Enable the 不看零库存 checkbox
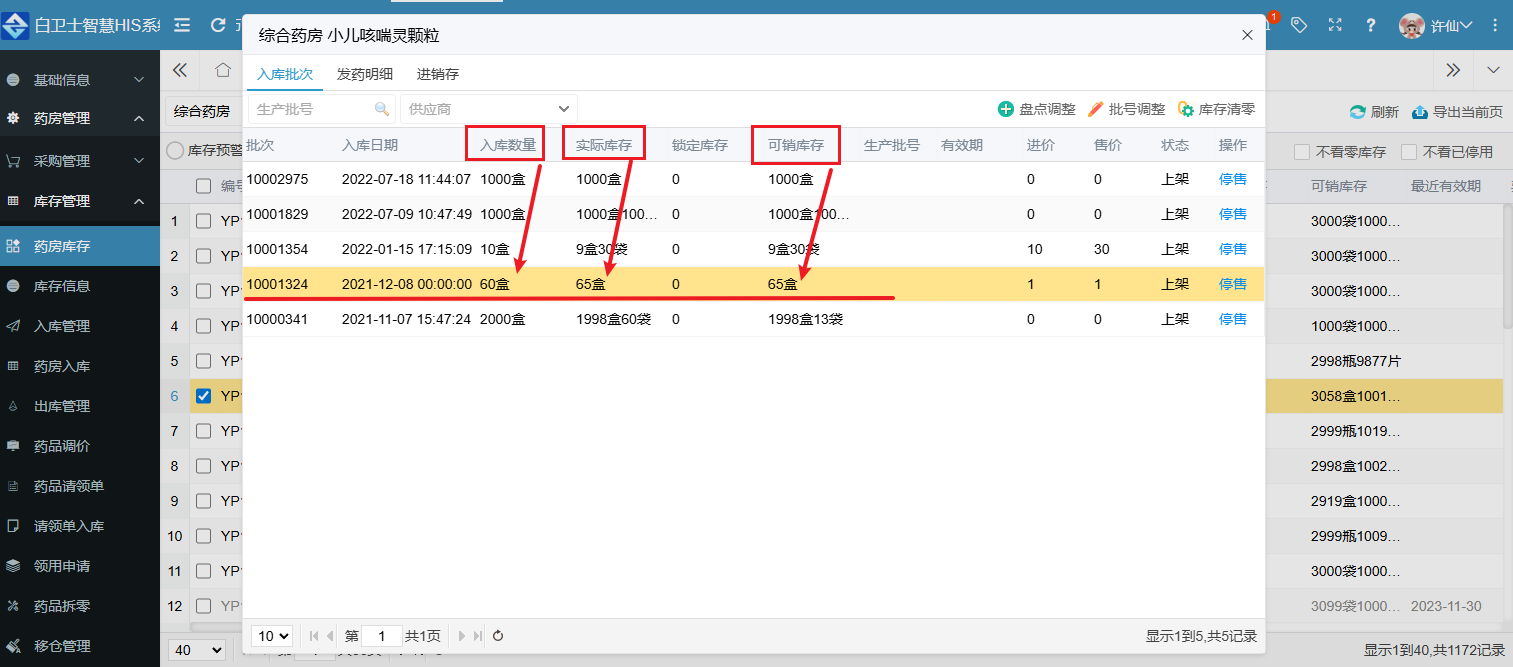The height and width of the screenshot is (667, 1513). tap(1302, 152)
